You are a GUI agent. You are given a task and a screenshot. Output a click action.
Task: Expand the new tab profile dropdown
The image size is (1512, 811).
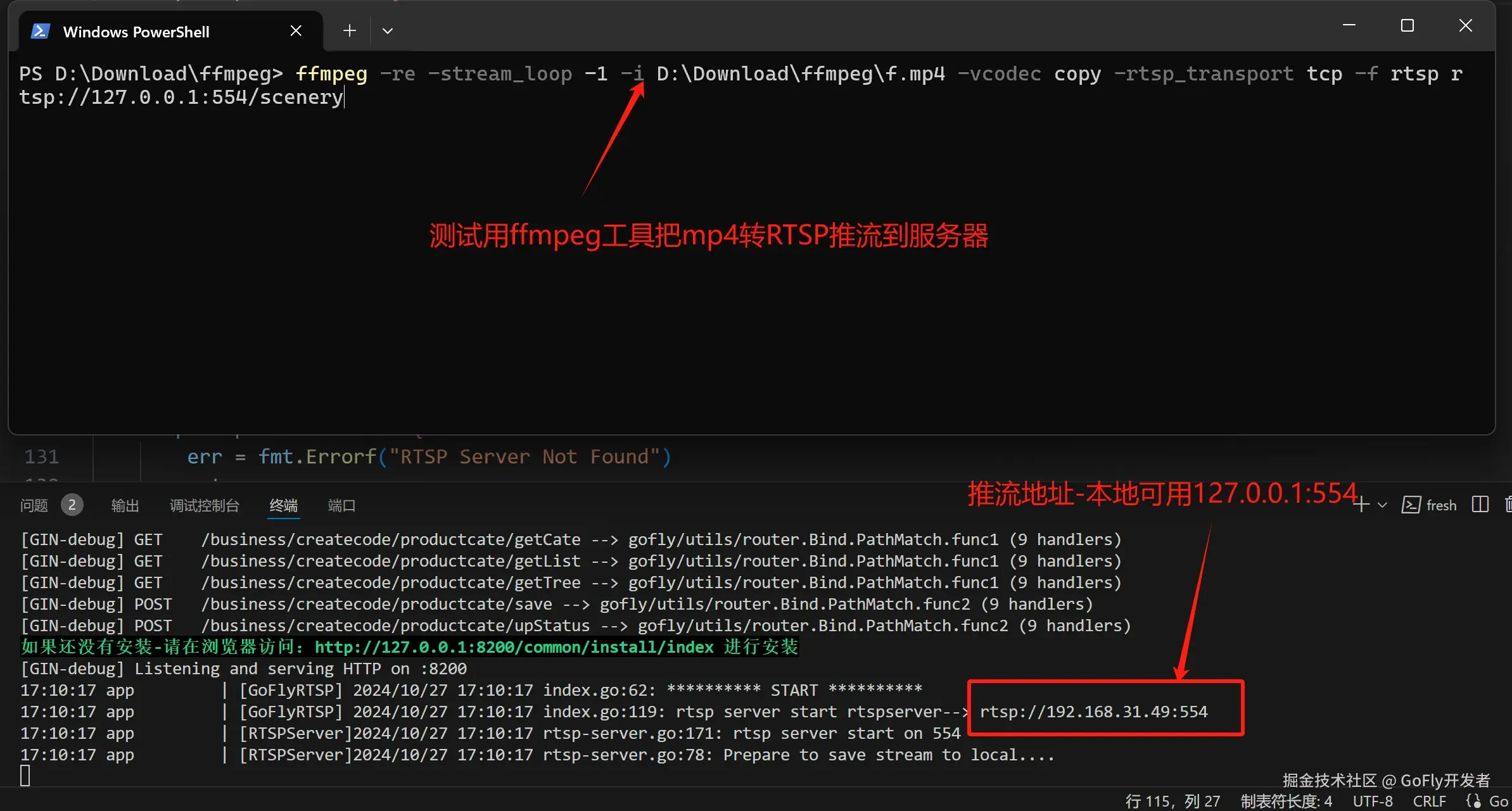coord(388,31)
